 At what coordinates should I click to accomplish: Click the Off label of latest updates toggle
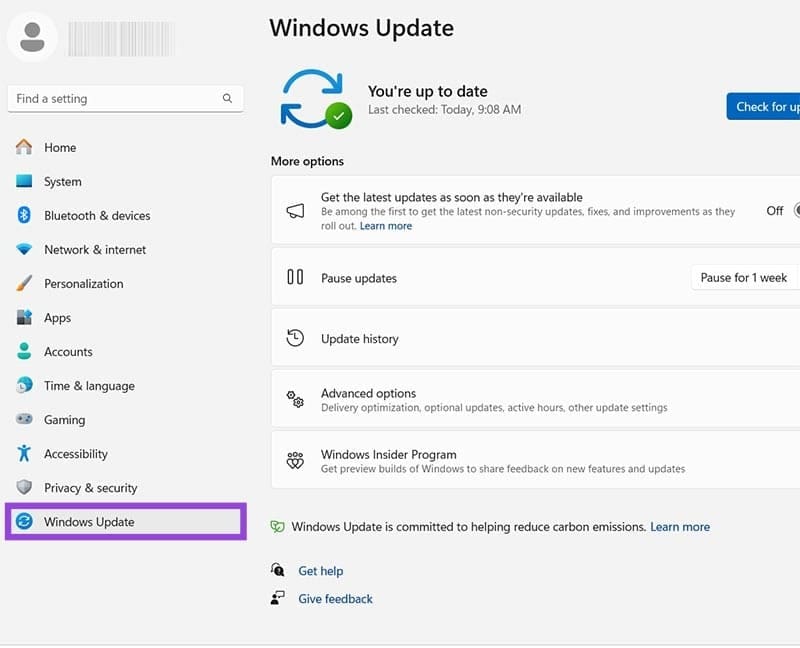tap(774, 210)
